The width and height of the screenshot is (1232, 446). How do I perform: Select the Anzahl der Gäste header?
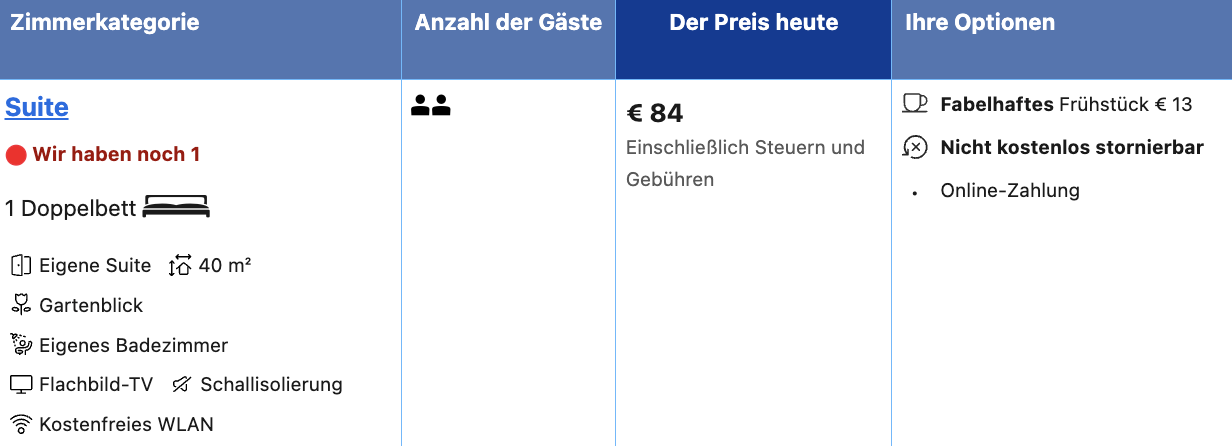pos(508,23)
